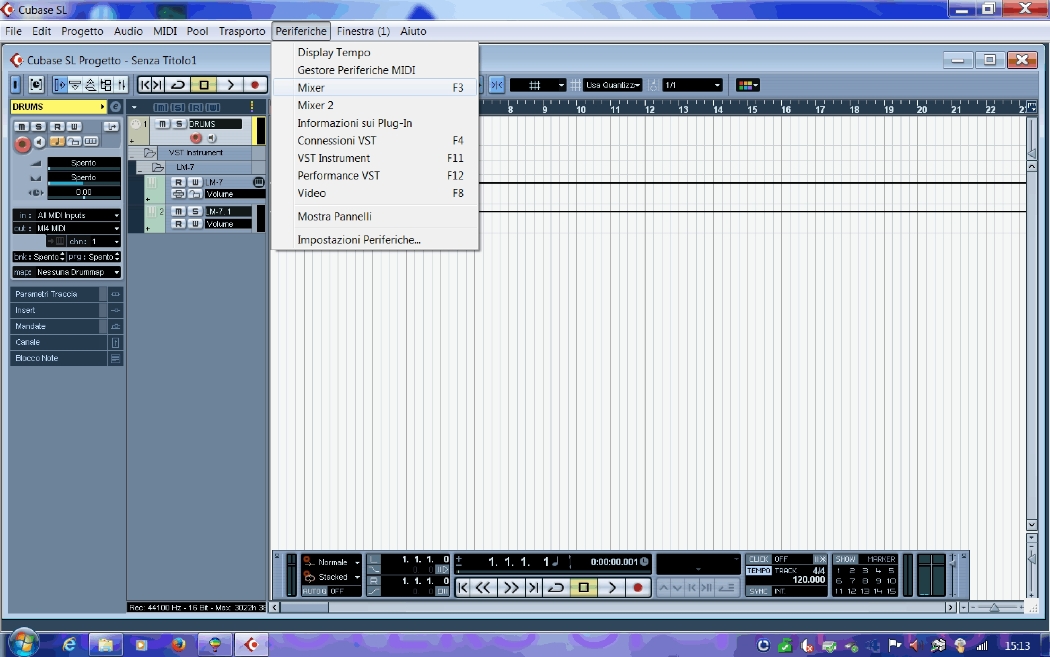
Task: Open the mixer toolbar icon
Action: pyautogui.click(x=121, y=85)
